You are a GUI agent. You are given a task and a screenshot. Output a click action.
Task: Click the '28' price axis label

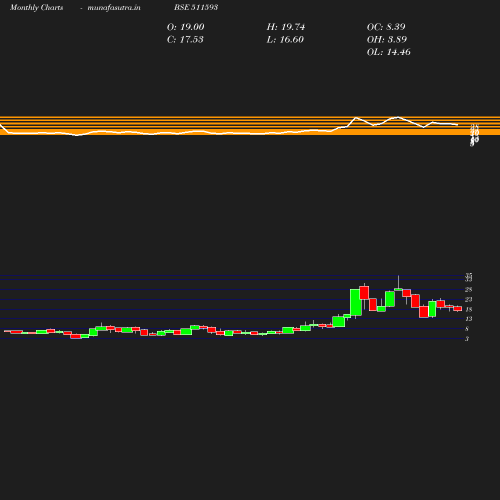[468, 289]
